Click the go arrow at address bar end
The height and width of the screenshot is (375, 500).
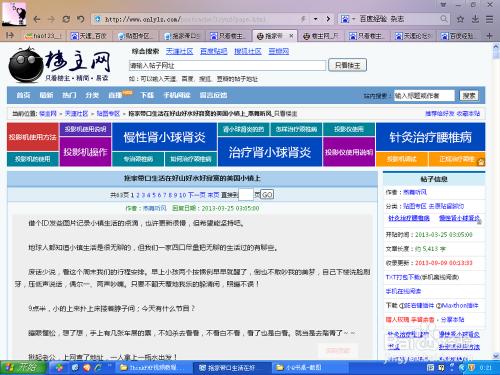[x=328, y=19]
